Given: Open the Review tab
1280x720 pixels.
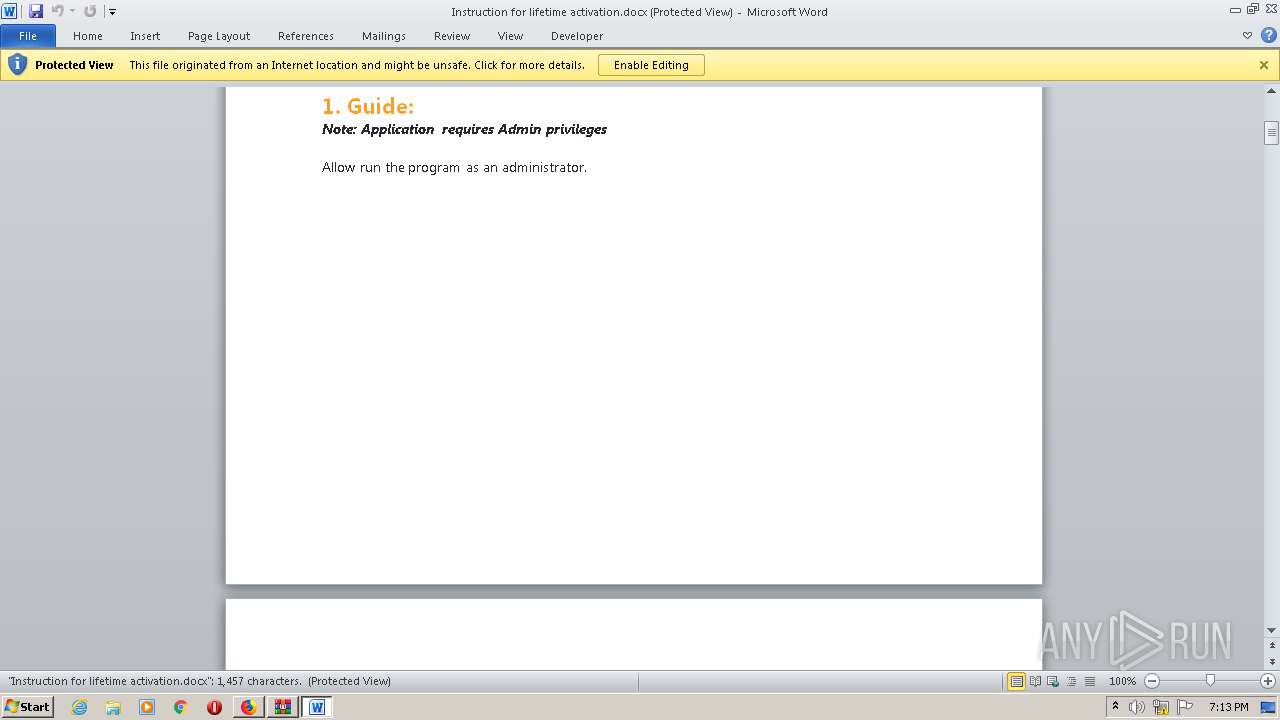Looking at the screenshot, I should pyautogui.click(x=452, y=36).
